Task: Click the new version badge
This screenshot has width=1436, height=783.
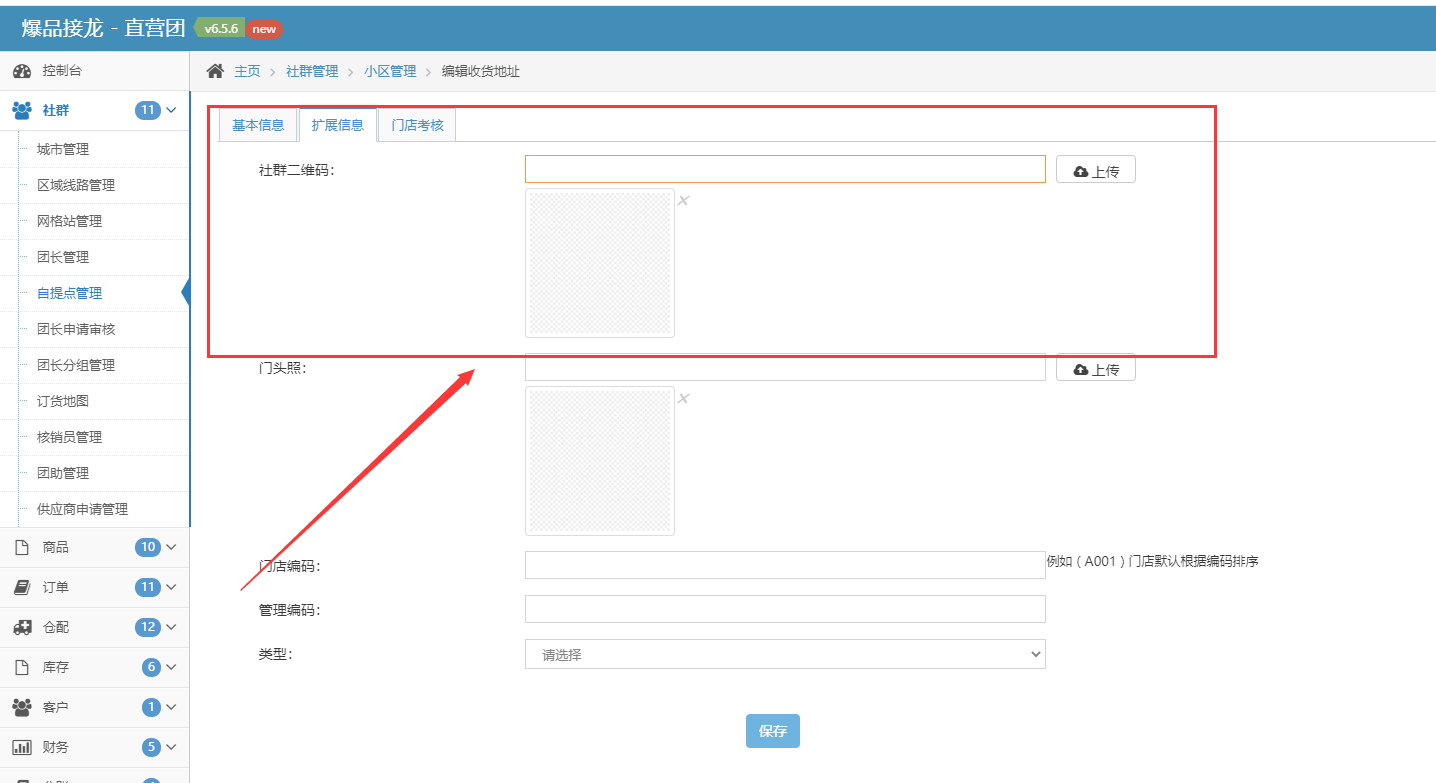Action: (x=264, y=29)
